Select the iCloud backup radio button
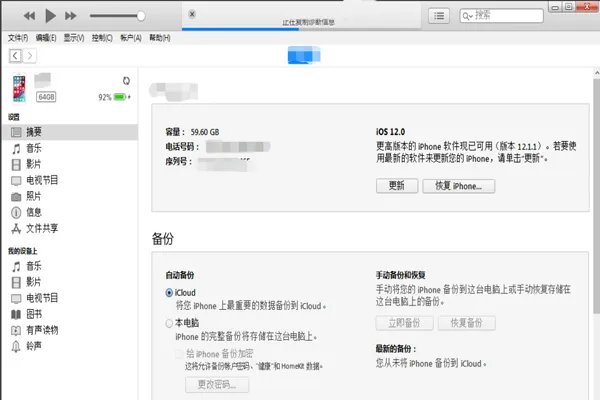 click(169, 293)
